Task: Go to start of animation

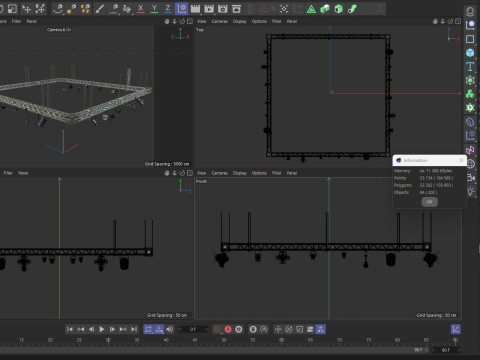Action: click(x=69, y=329)
